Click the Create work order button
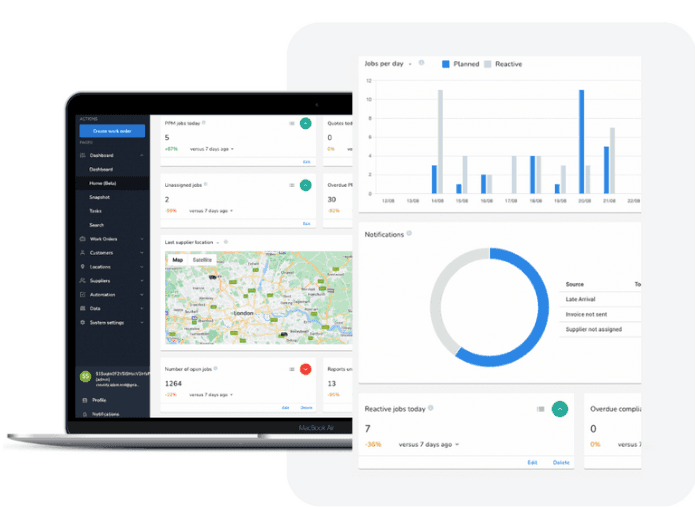 [x=112, y=131]
